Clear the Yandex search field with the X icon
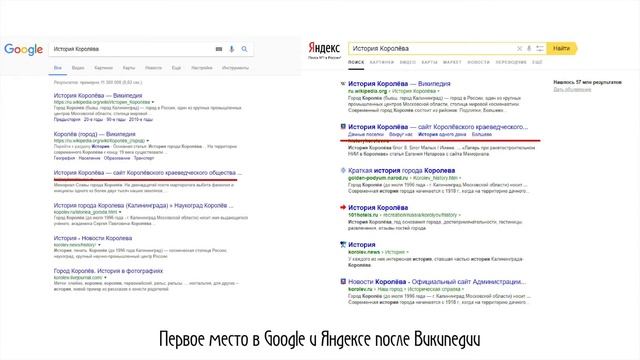640x360 pixels. point(519,48)
